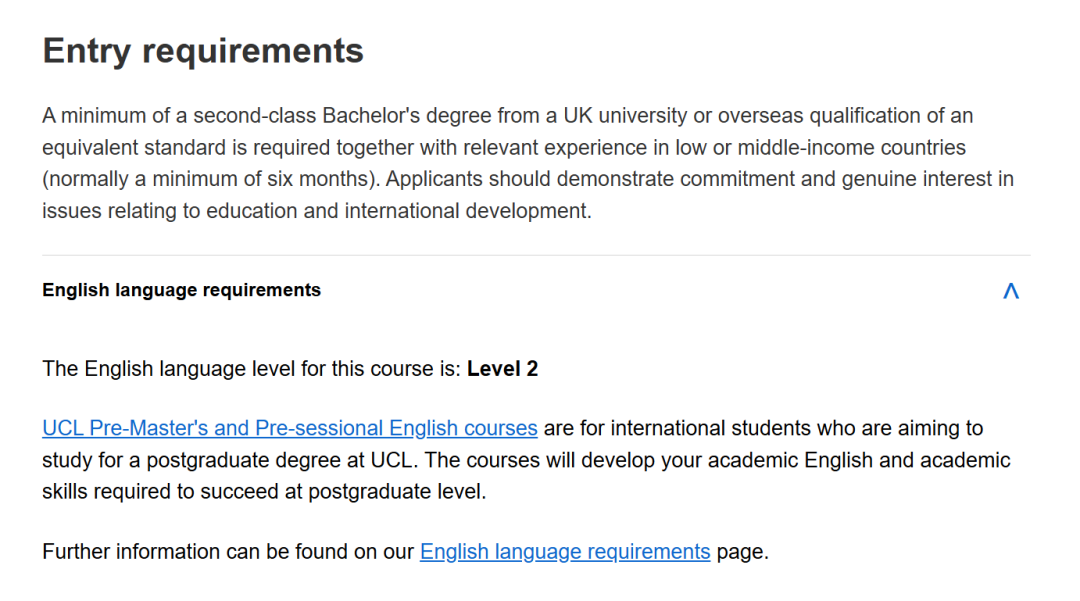This screenshot has width=1080, height=601.
Task: Click the 'English language requirements' accordion heading
Action: point(181,290)
